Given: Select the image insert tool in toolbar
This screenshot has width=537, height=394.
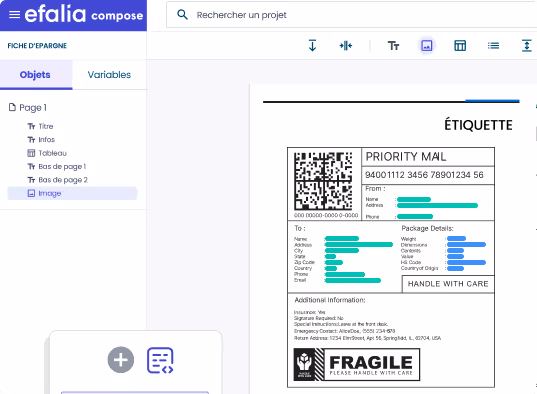Looking at the screenshot, I should (x=427, y=45).
